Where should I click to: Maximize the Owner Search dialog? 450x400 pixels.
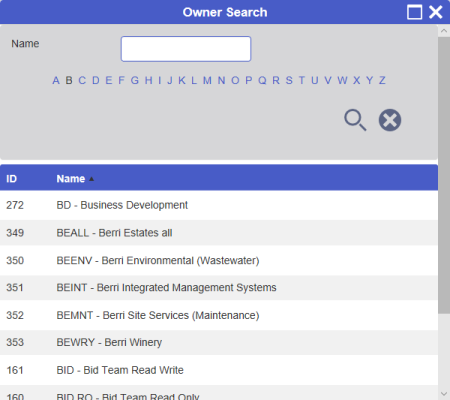click(x=415, y=12)
